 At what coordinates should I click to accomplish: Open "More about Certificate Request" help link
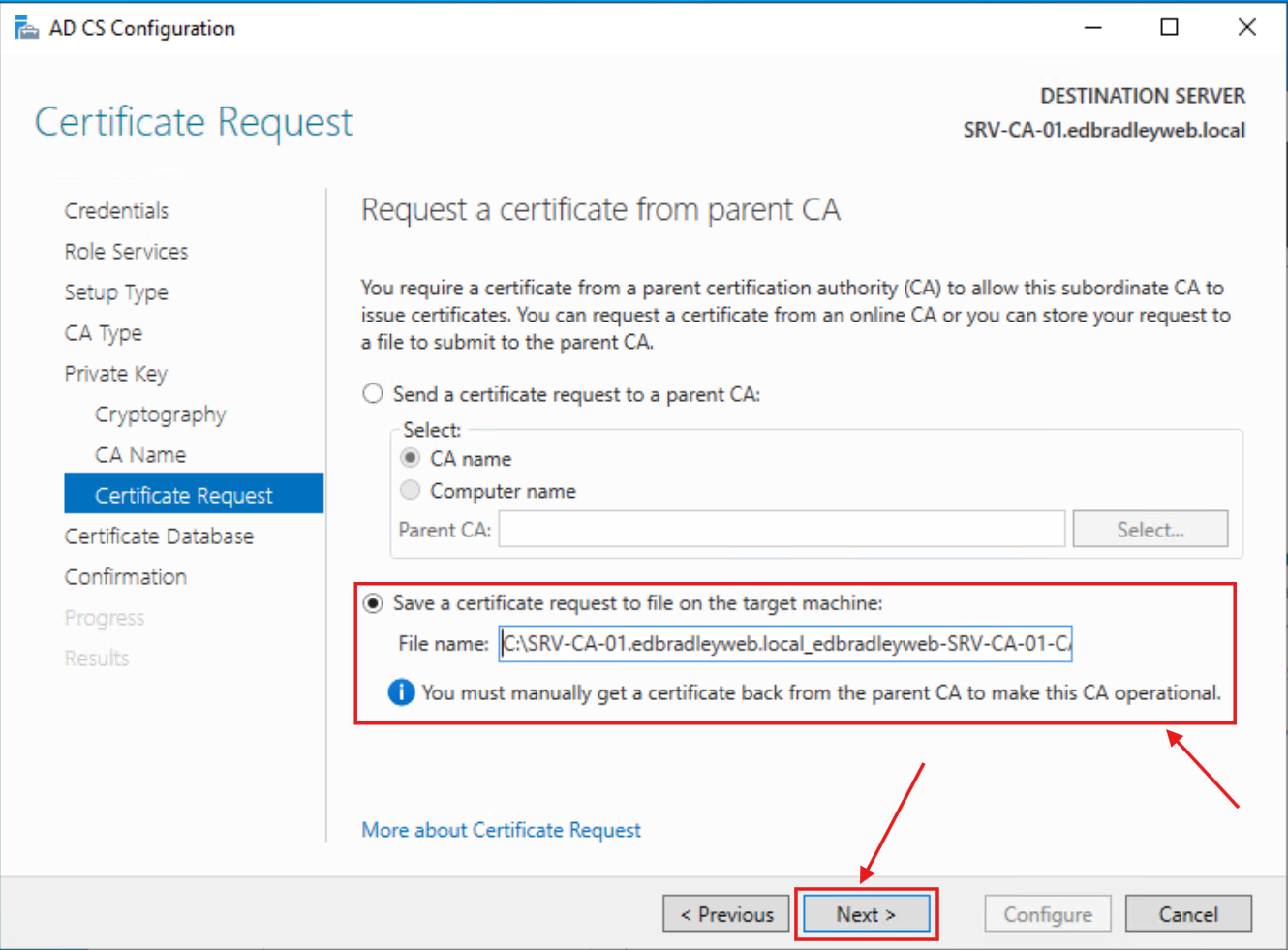(x=501, y=830)
